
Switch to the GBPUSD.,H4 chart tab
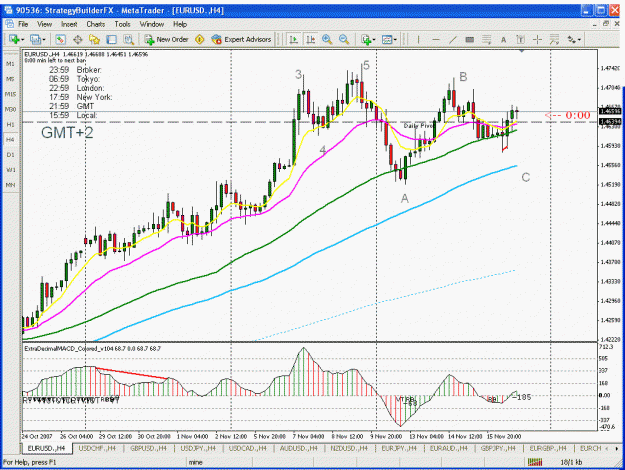(x=148, y=448)
